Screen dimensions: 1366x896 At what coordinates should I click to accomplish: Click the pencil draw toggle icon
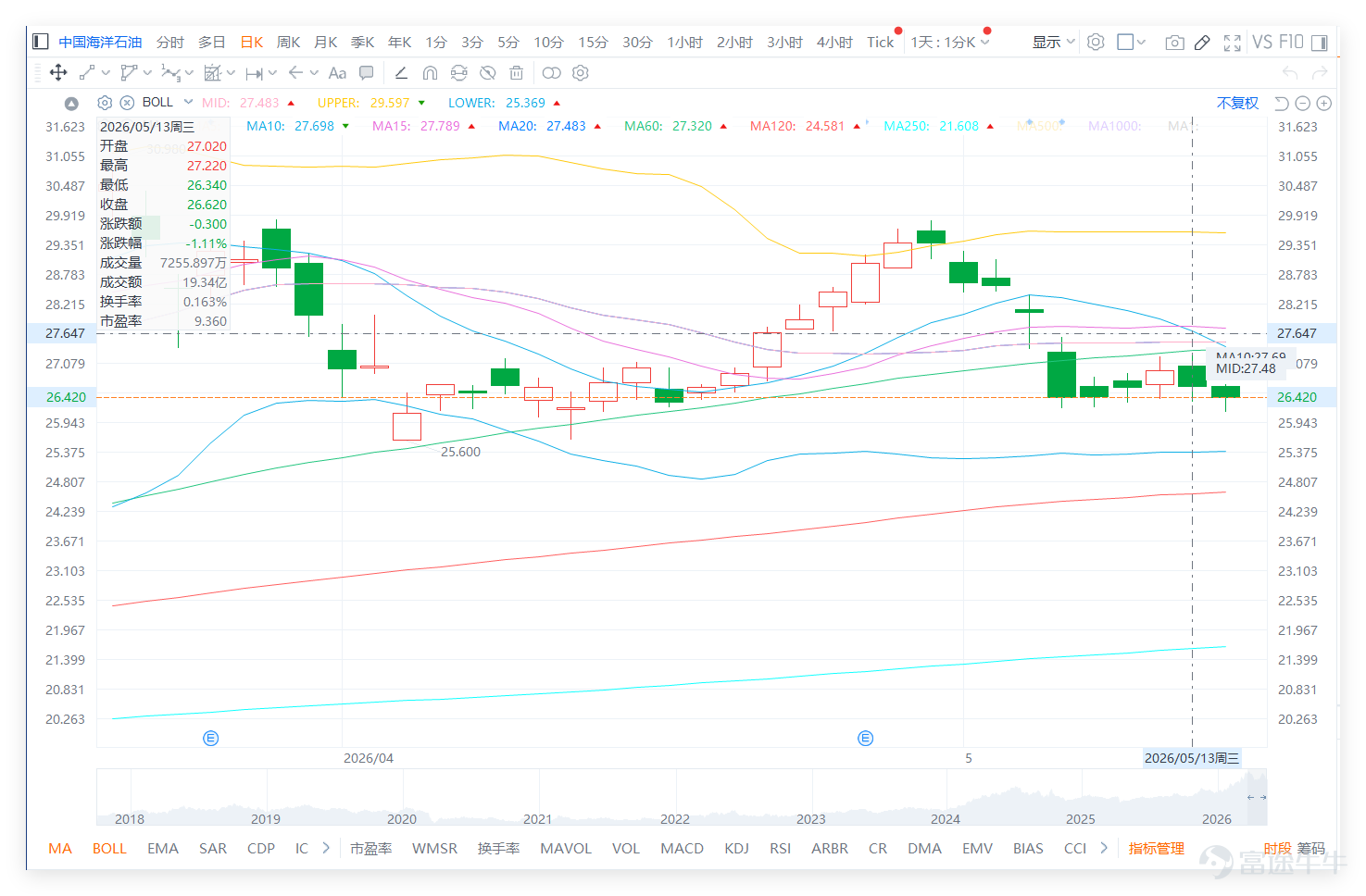pos(1202,42)
